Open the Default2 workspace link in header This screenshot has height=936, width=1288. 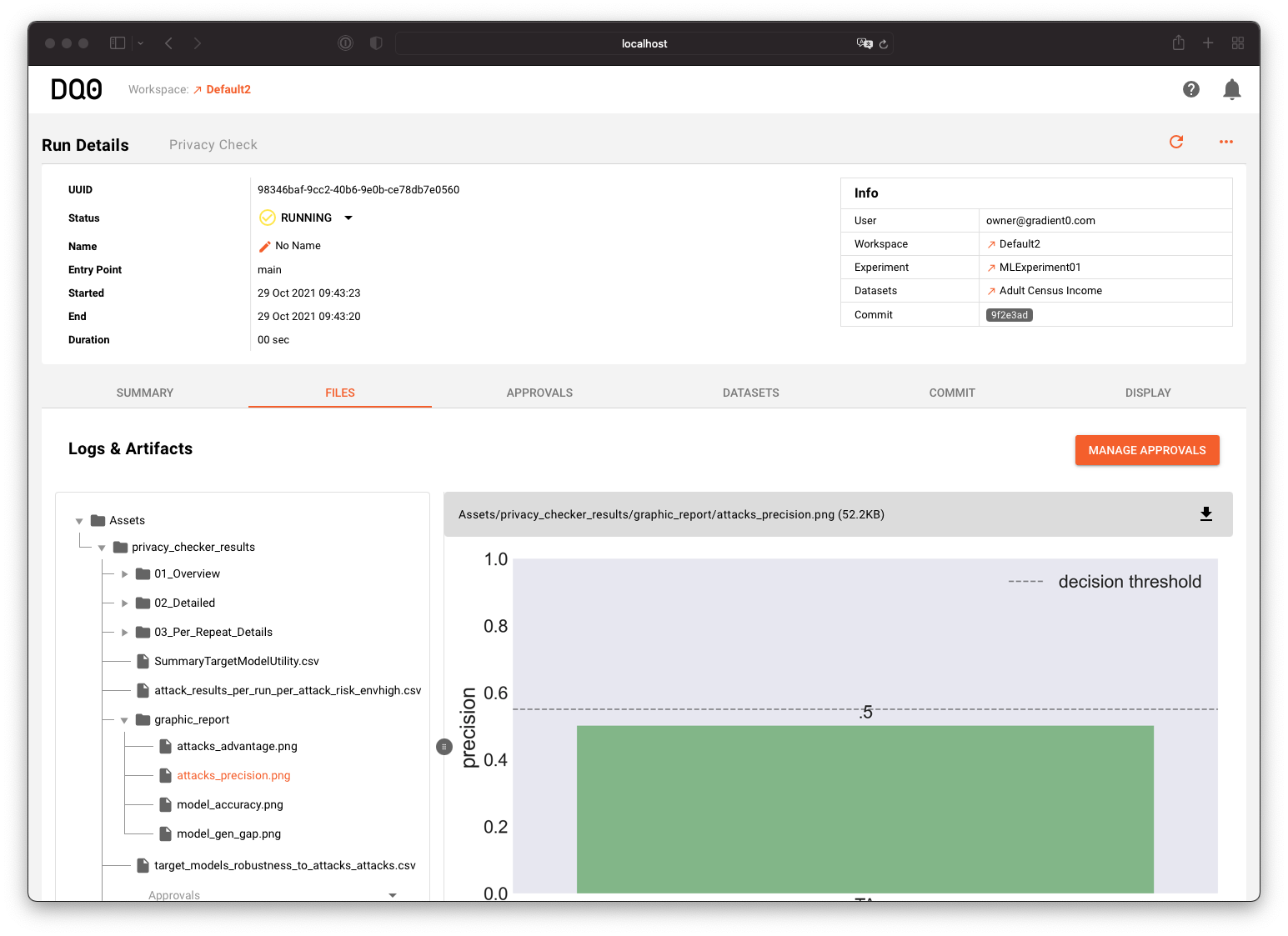pos(228,89)
